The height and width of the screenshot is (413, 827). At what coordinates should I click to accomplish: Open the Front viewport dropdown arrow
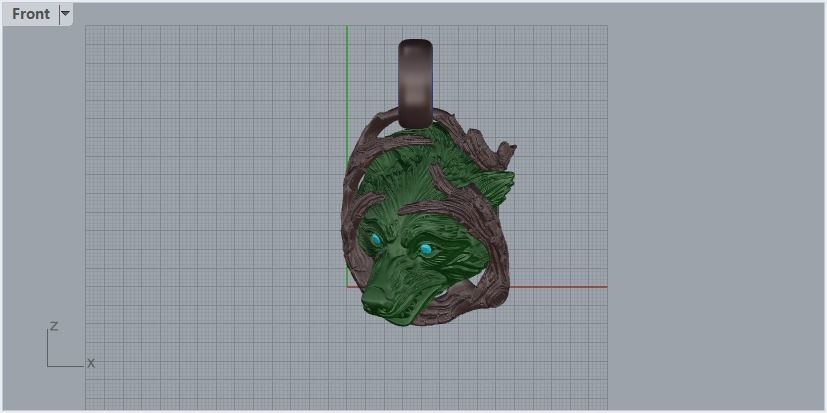(x=65, y=14)
